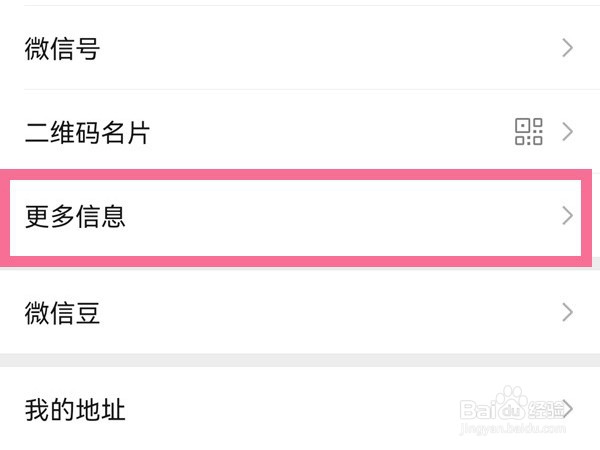The height and width of the screenshot is (450, 600).
Task: Open the 微信豆 item
Action: coord(62,314)
